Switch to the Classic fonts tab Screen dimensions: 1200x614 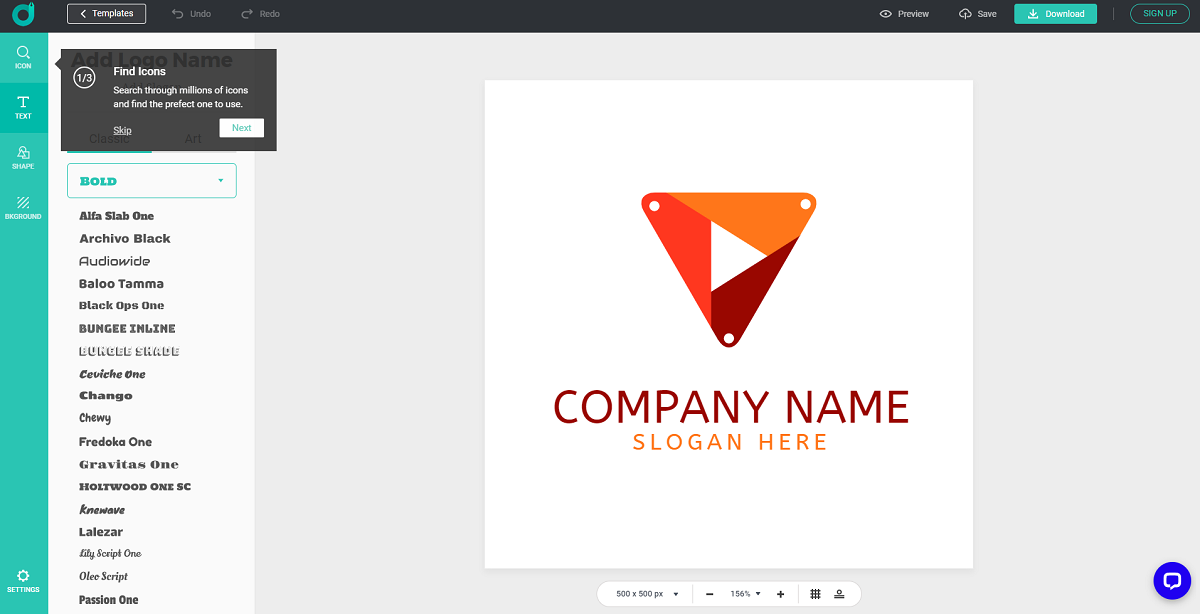(108, 139)
